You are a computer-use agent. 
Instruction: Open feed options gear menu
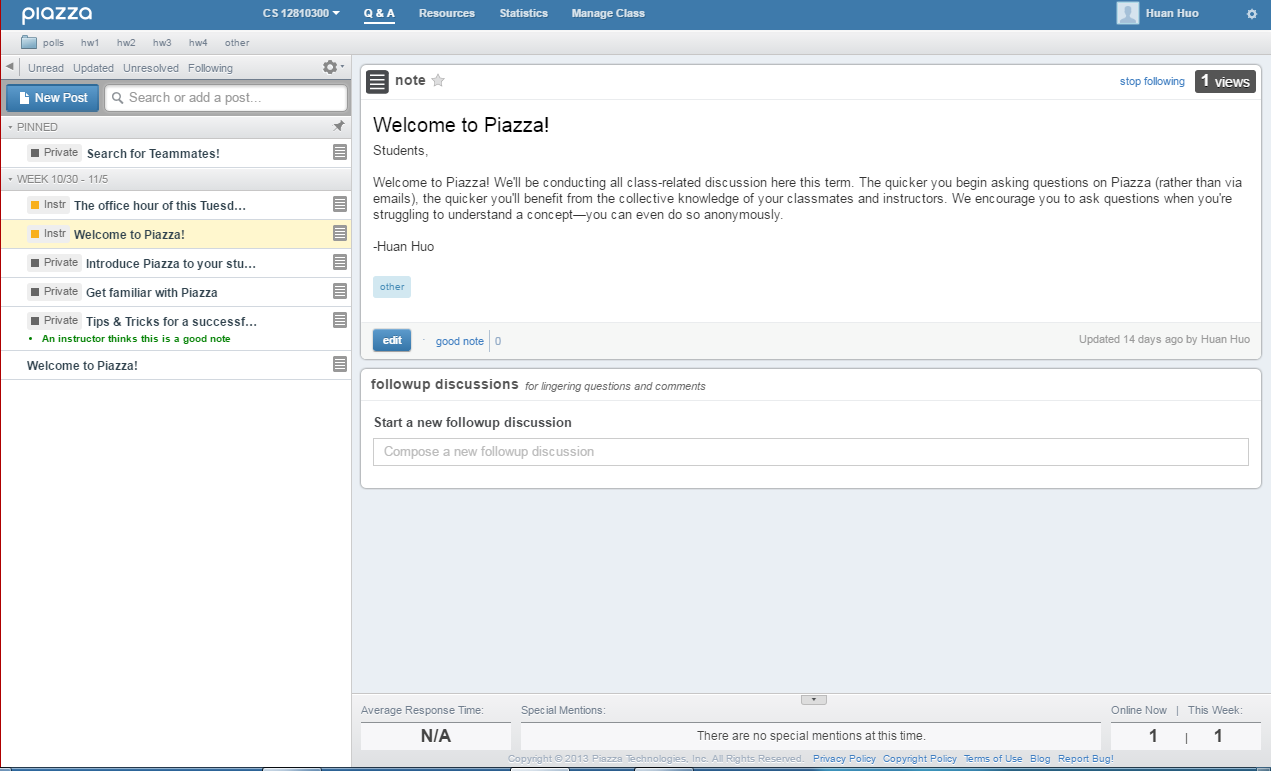pos(332,67)
